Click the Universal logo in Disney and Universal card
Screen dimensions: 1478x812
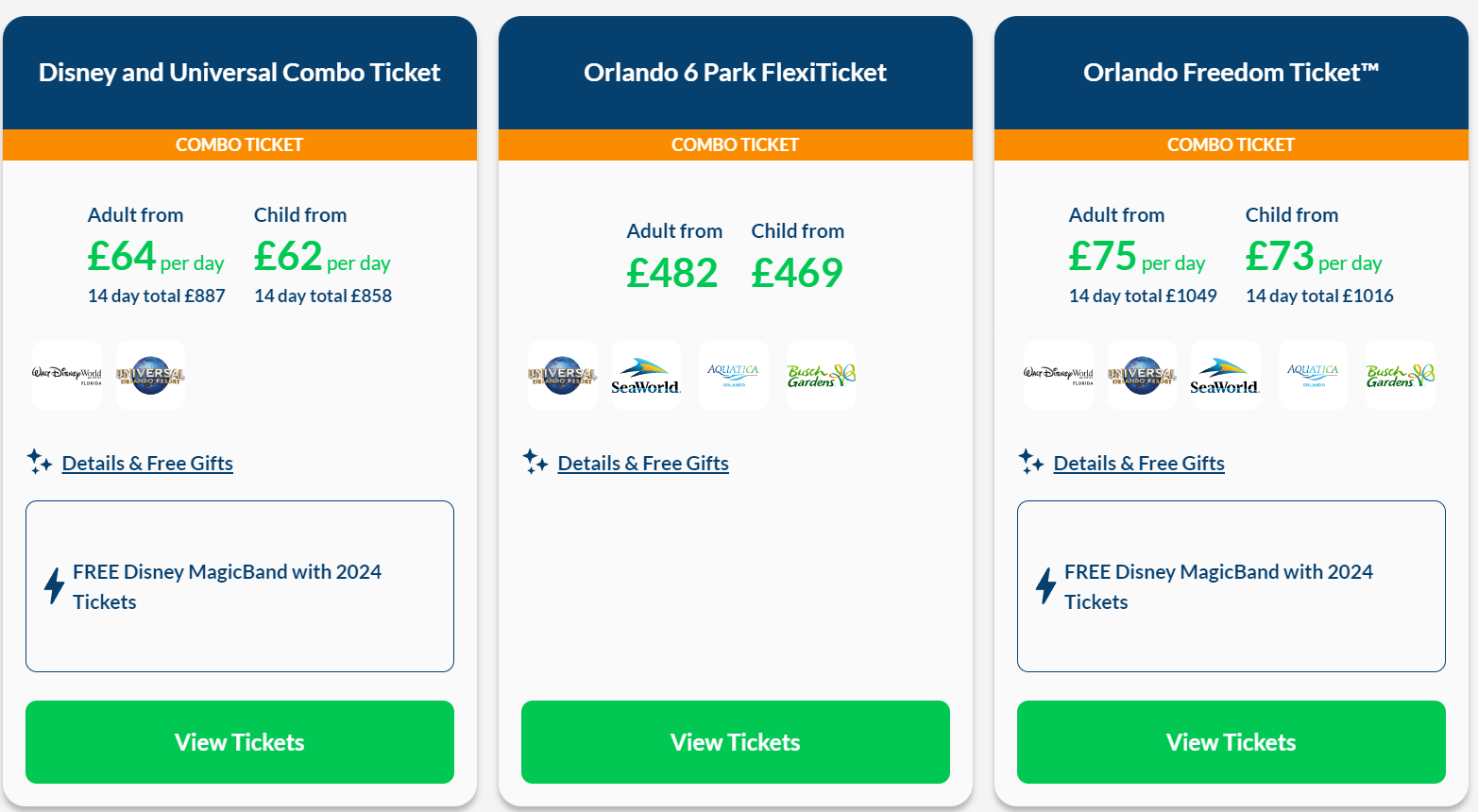click(150, 375)
